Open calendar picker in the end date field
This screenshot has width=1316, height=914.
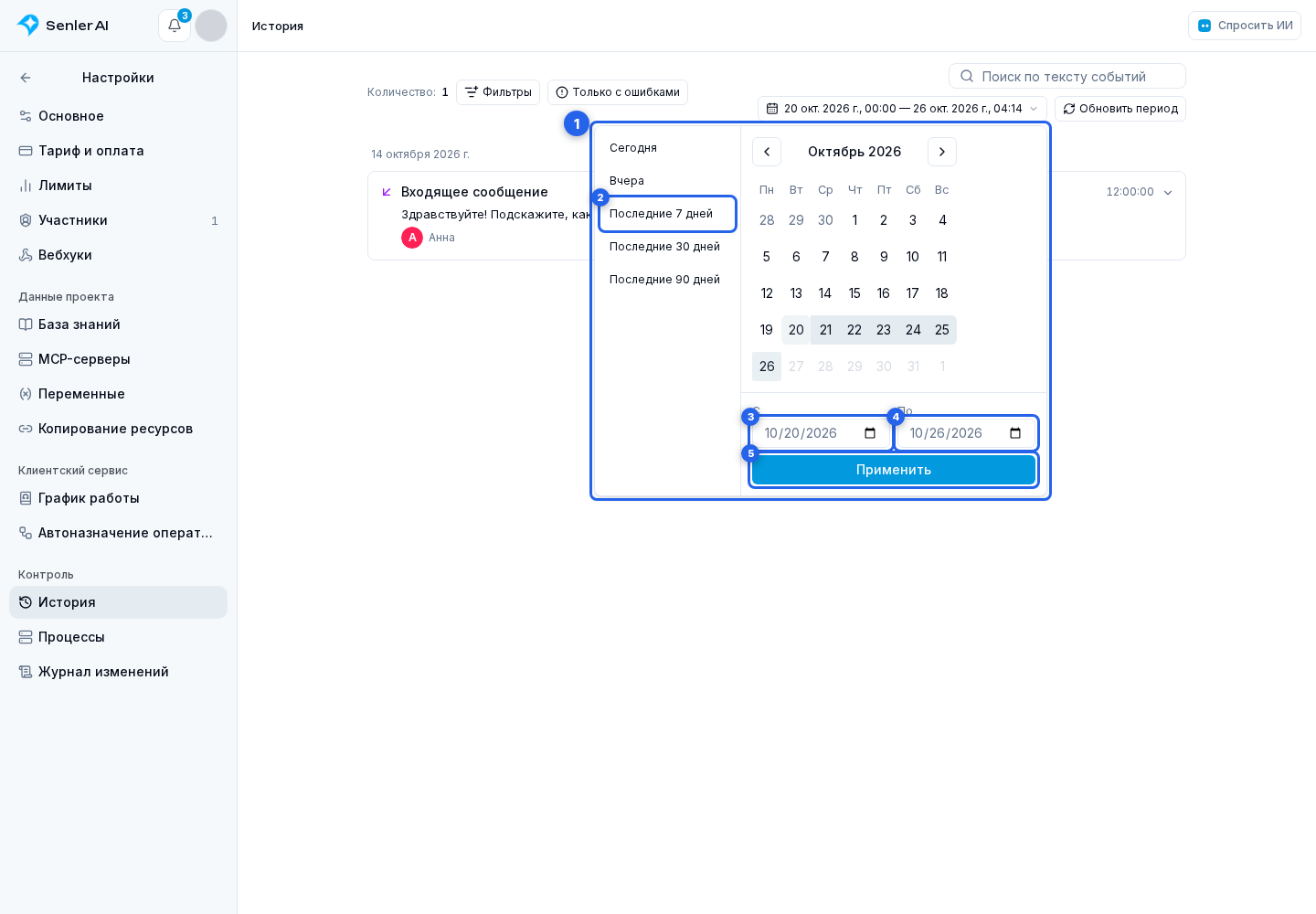[x=1015, y=433]
